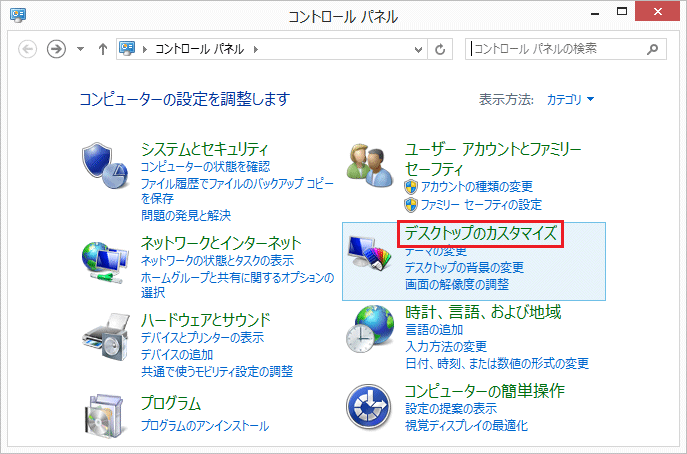Open デスクトップのカスタマイズ category
The width and height of the screenshot is (687, 454).
[481, 233]
